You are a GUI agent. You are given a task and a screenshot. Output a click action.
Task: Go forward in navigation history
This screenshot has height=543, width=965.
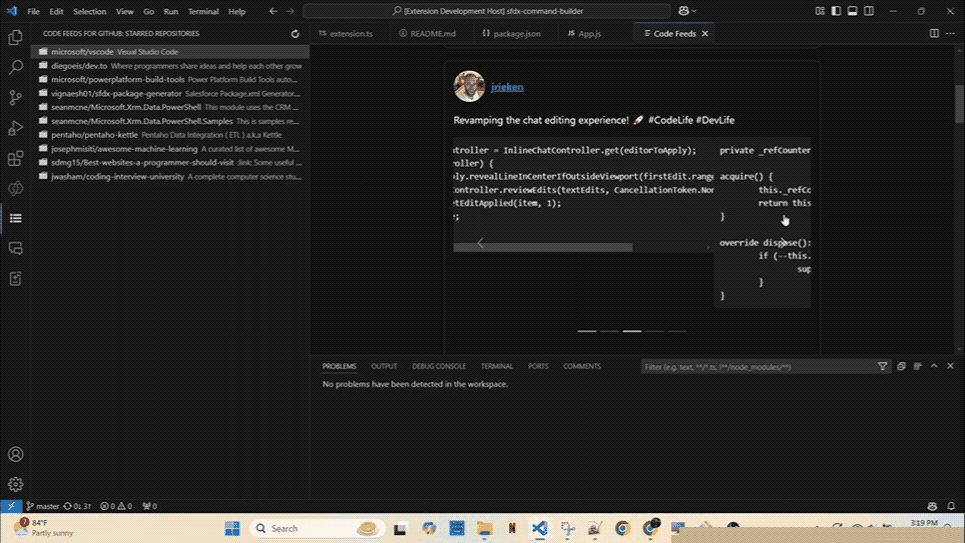(290, 11)
